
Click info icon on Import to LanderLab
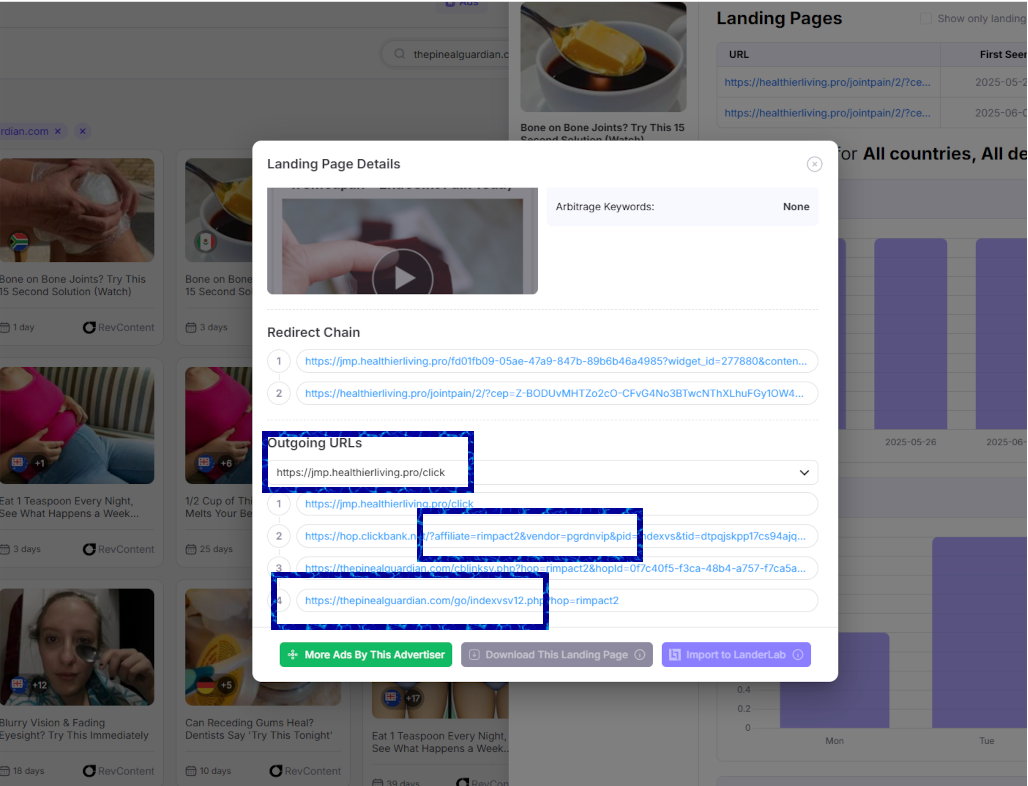(x=798, y=655)
